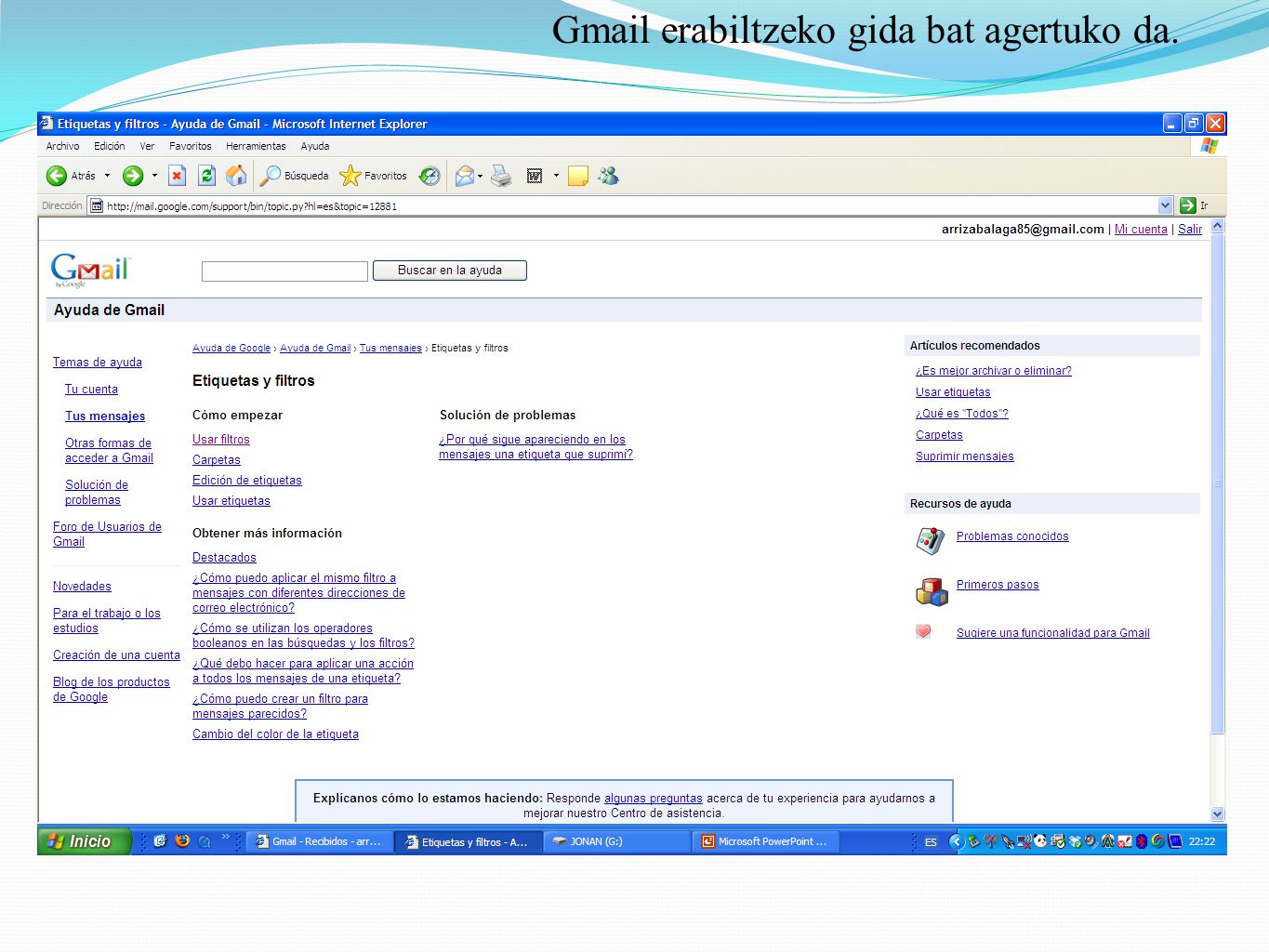
Task: Click the heart suggestion icon
Action: [x=923, y=632]
